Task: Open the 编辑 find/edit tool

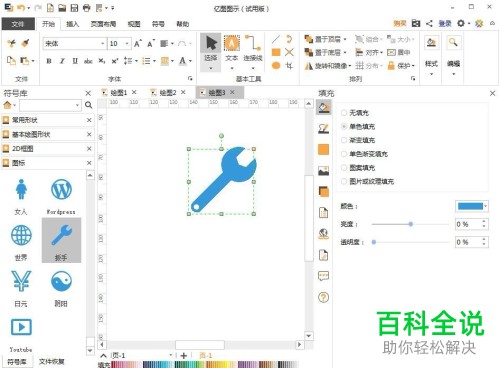Action: coord(453,55)
